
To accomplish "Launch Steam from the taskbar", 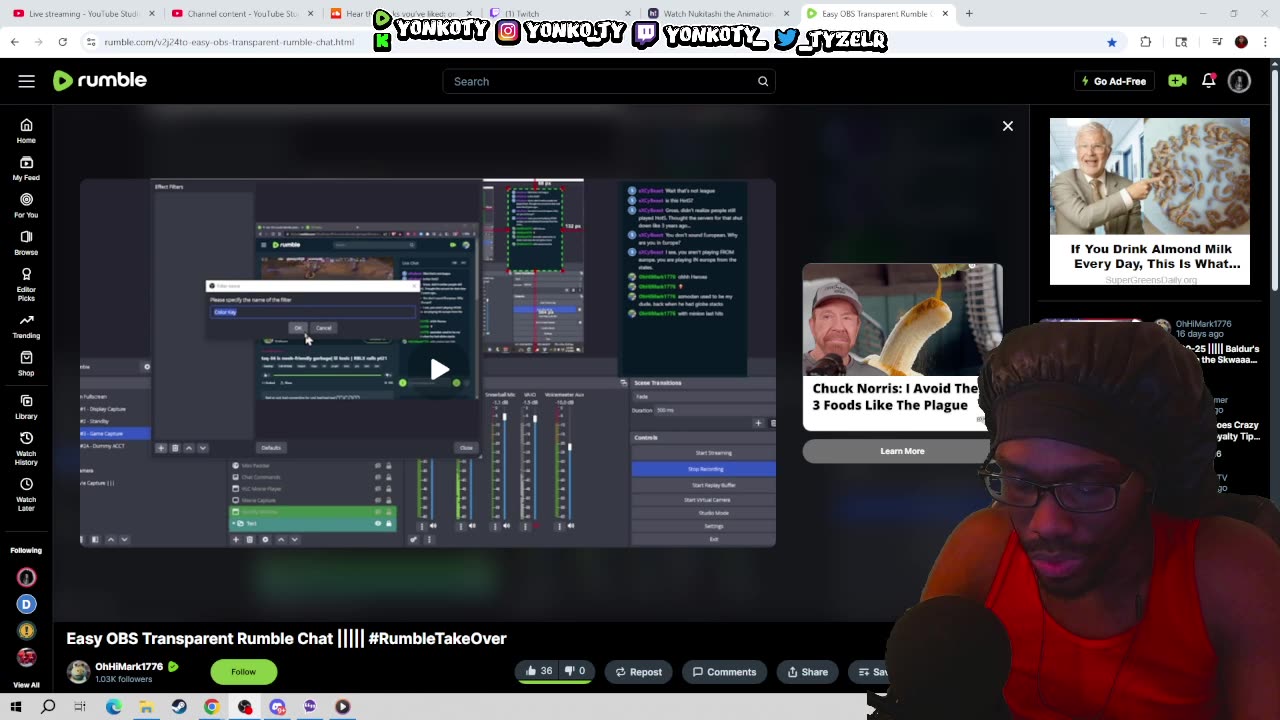I will (x=179, y=707).
